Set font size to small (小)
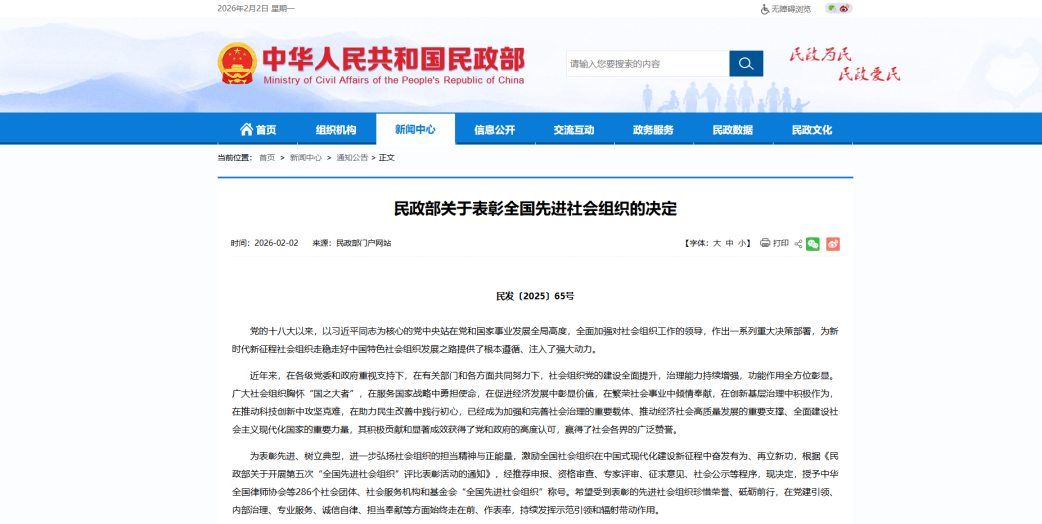 [743, 243]
